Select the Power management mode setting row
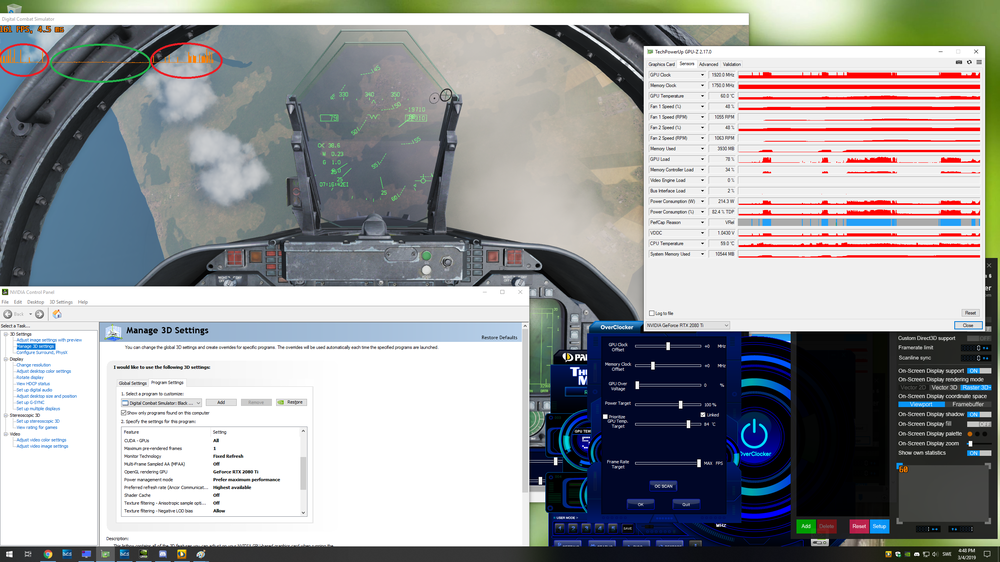 (210, 480)
